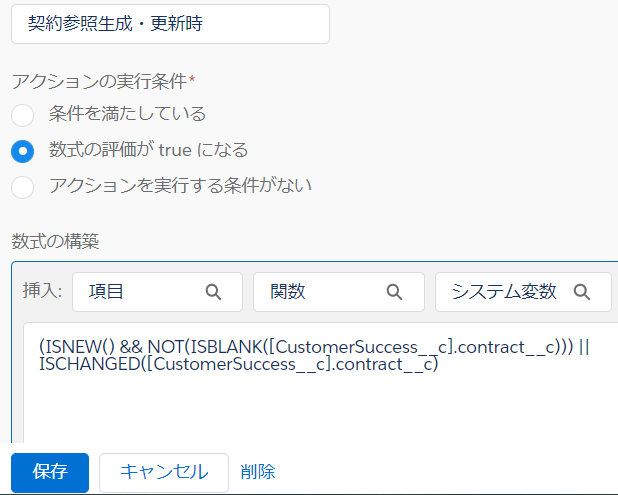Click the search icon in 項目 field
The width and height of the screenshot is (618, 495).
tap(213, 292)
